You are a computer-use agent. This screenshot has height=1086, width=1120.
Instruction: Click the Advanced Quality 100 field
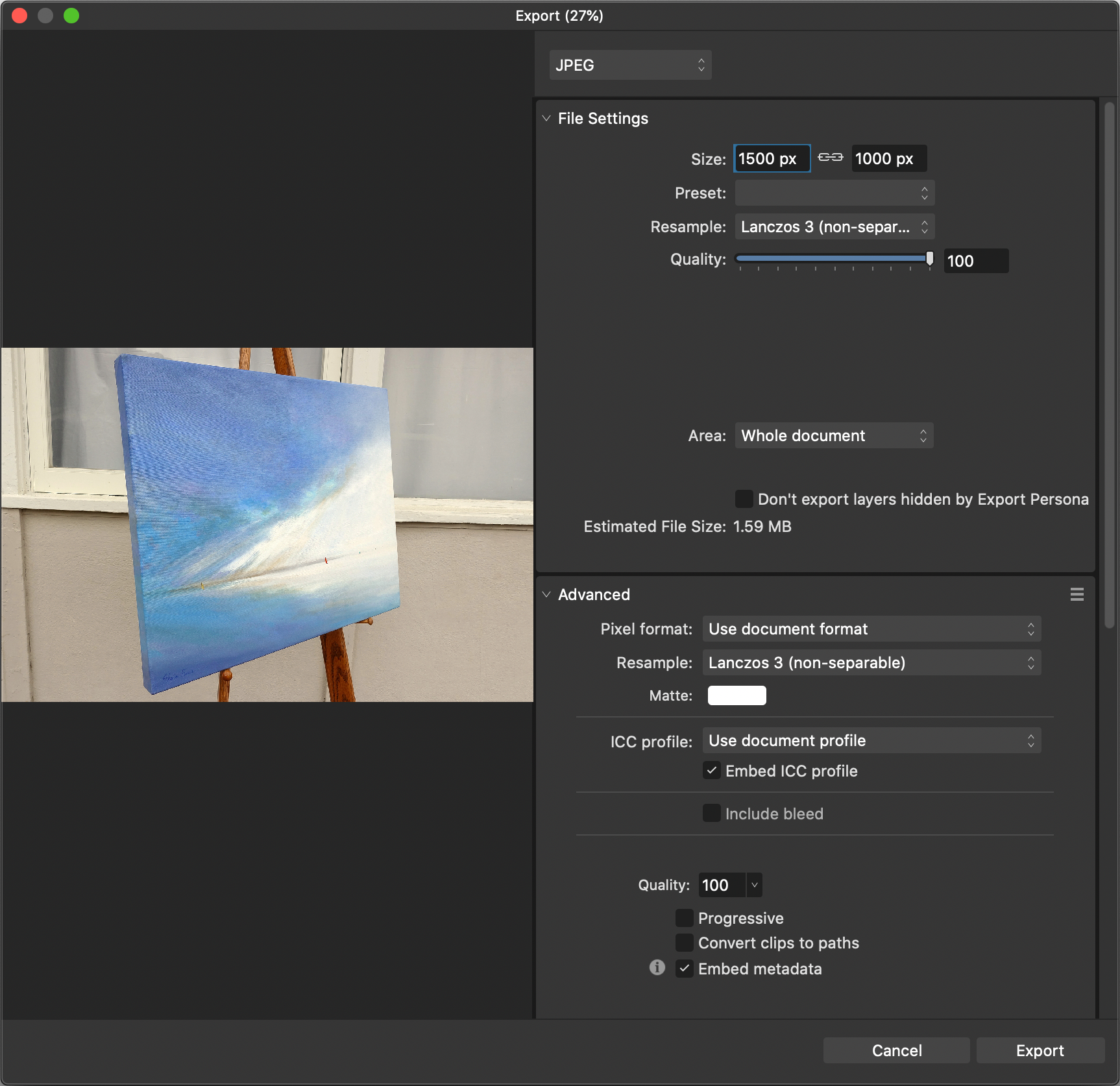(722, 885)
